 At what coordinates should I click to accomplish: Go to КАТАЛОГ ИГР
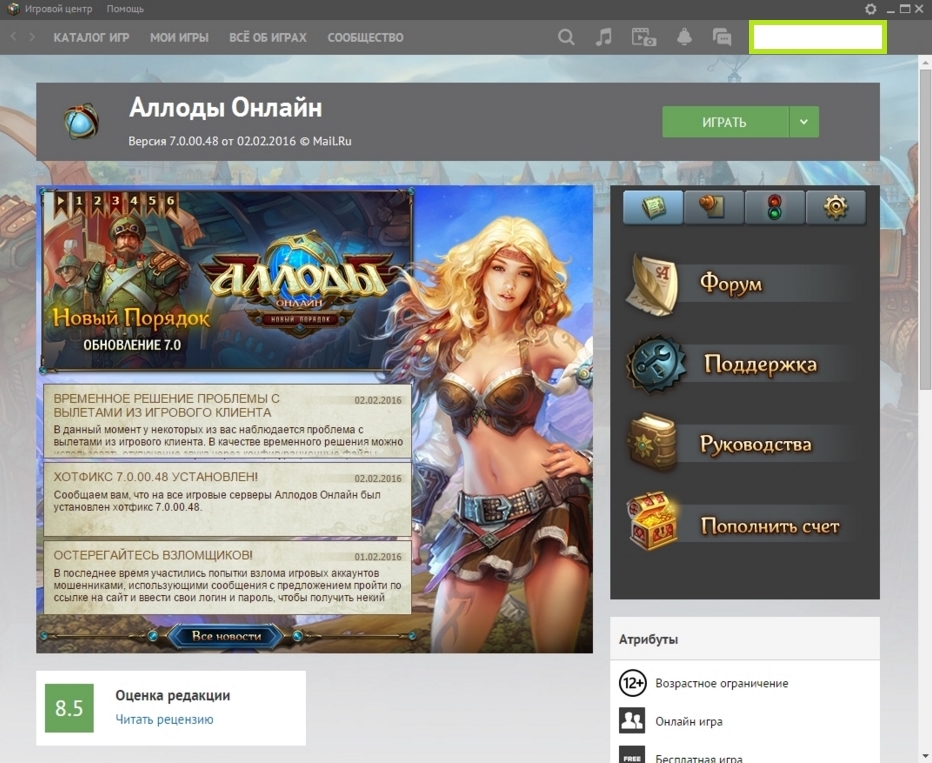[91, 37]
